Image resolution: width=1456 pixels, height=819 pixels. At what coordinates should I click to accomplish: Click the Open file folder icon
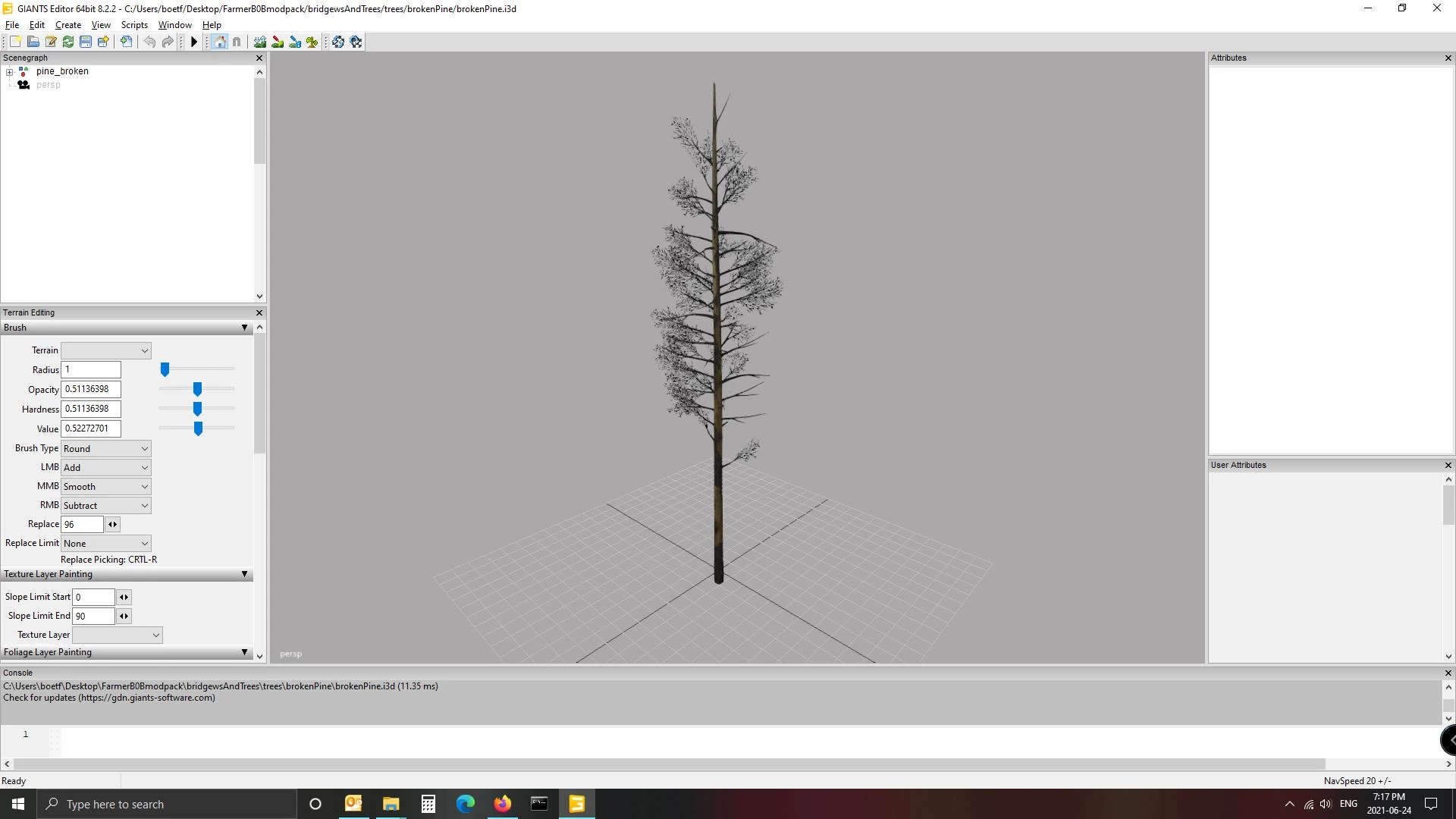[x=33, y=42]
